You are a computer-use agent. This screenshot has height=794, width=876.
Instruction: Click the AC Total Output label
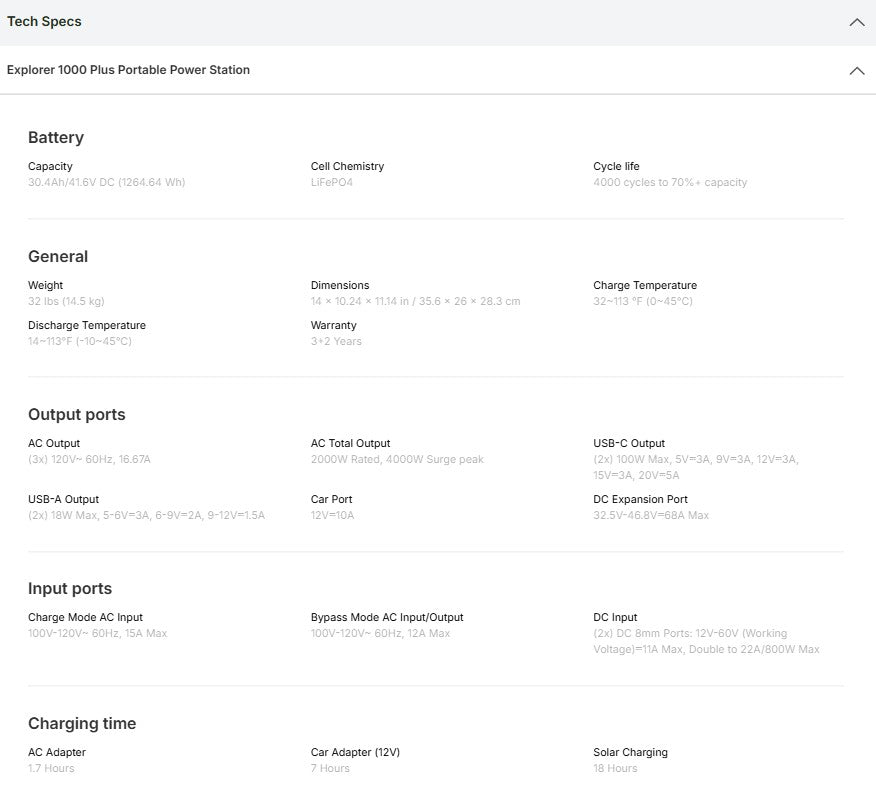tap(350, 444)
